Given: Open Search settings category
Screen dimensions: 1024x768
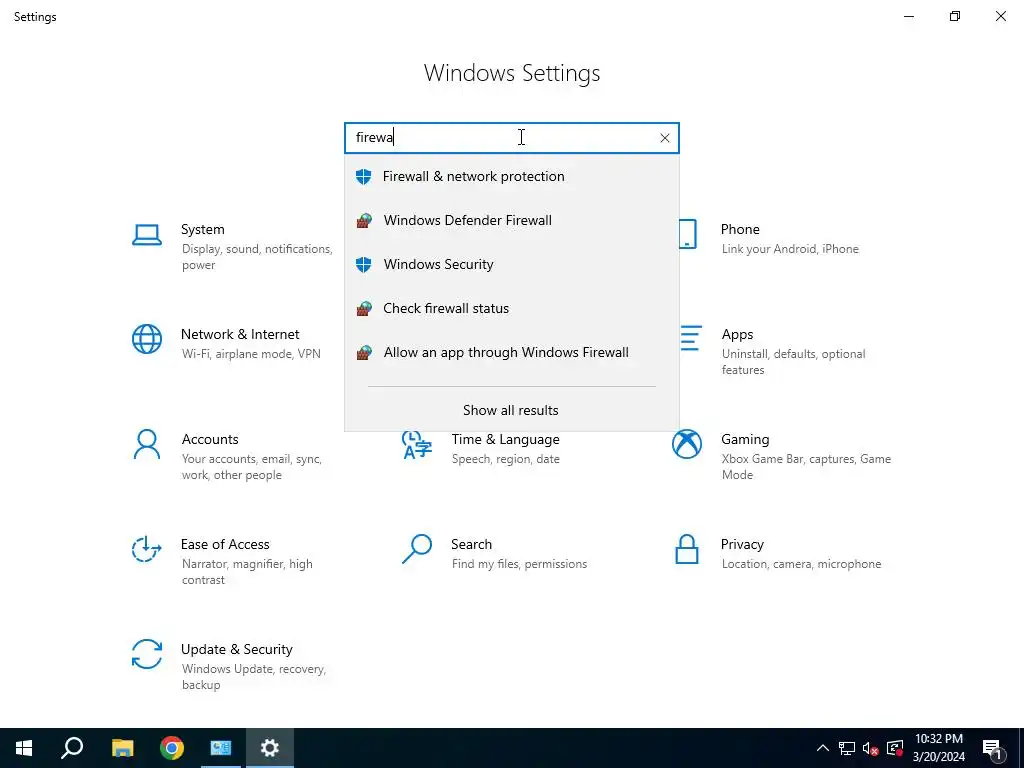Looking at the screenshot, I should point(494,553).
